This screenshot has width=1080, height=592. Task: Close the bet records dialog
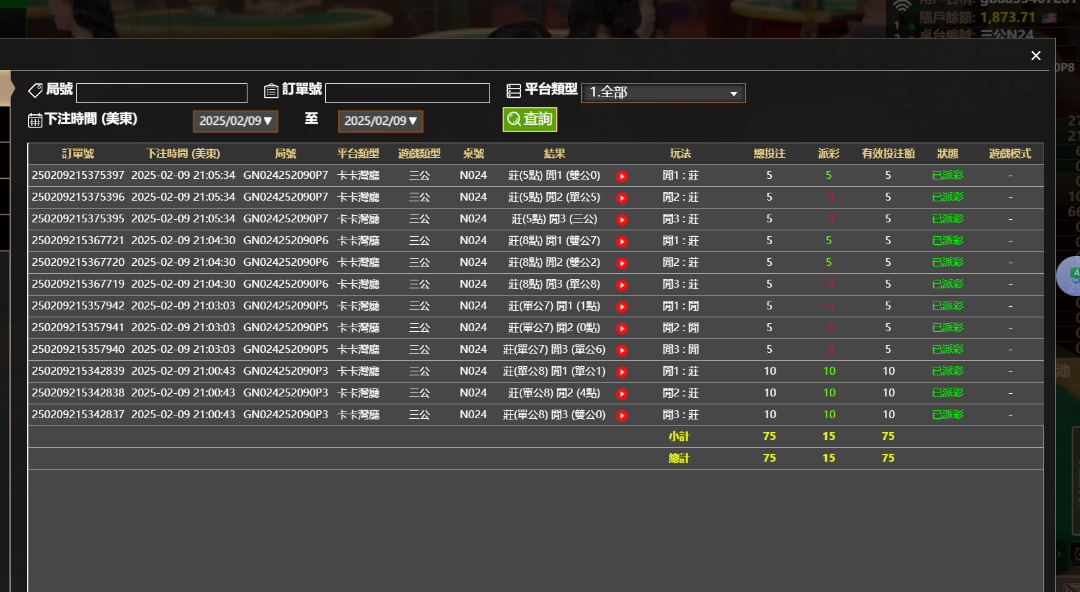tap(1036, 56)
